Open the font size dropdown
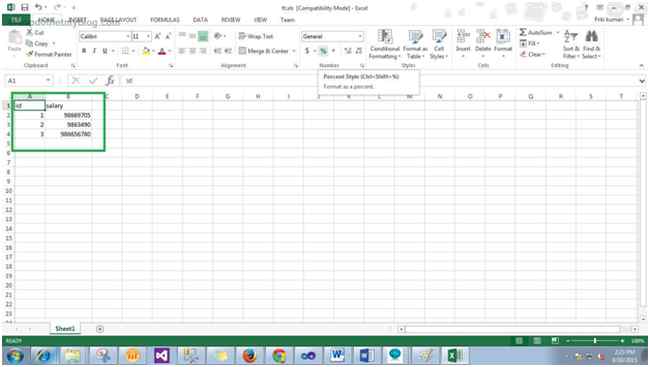This screenshot has height=367, width=650. pos(148,36)
